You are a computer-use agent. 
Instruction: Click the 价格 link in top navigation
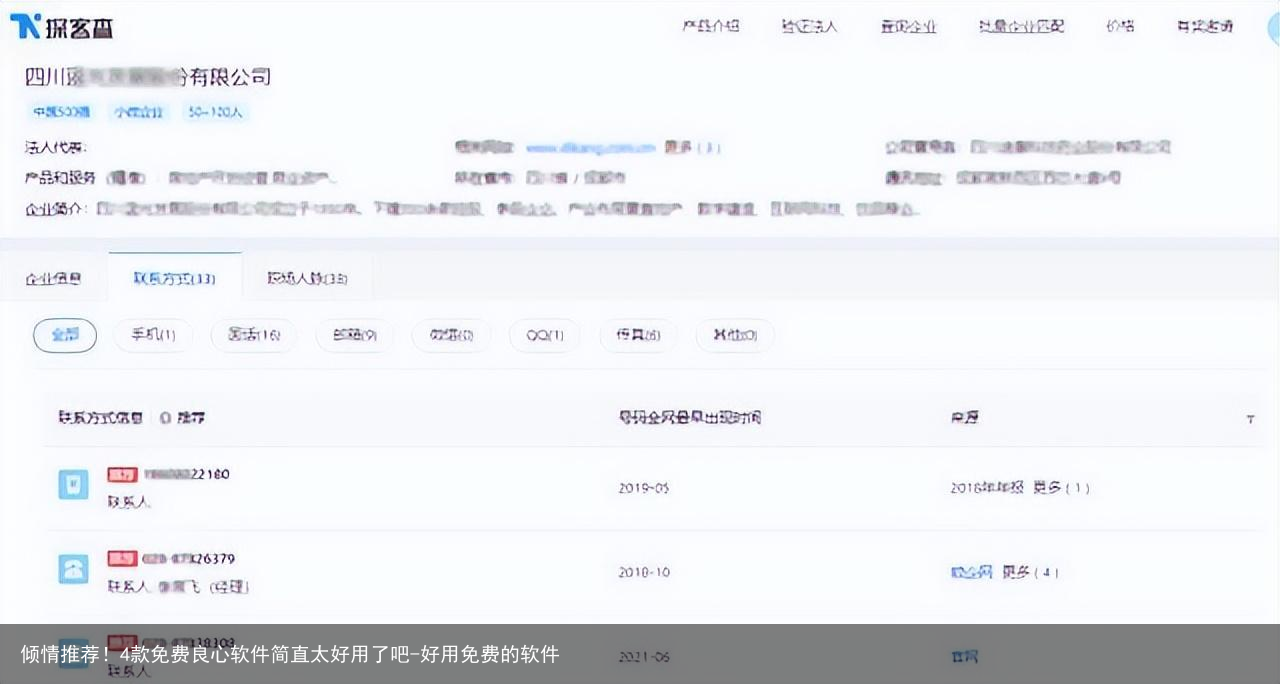coord(1120,27)
